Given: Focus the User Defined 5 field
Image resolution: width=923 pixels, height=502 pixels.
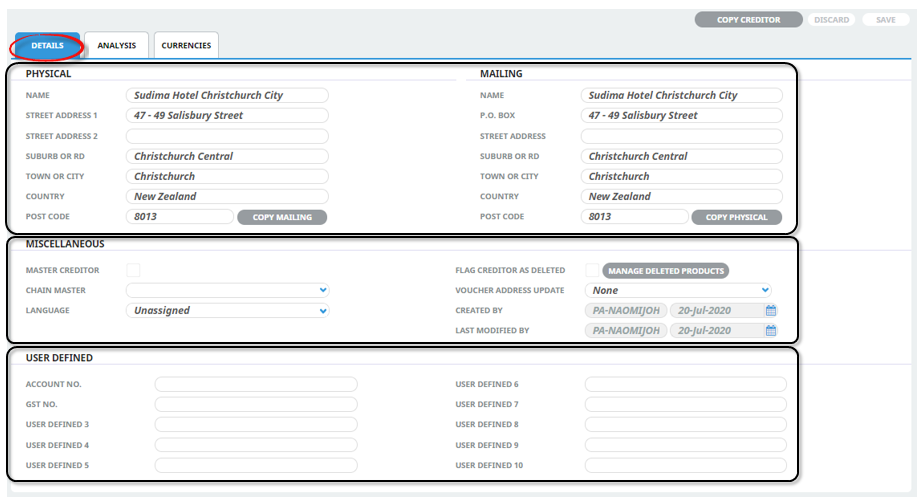Looking at the screenshot, I should click(x=256, y=465).
